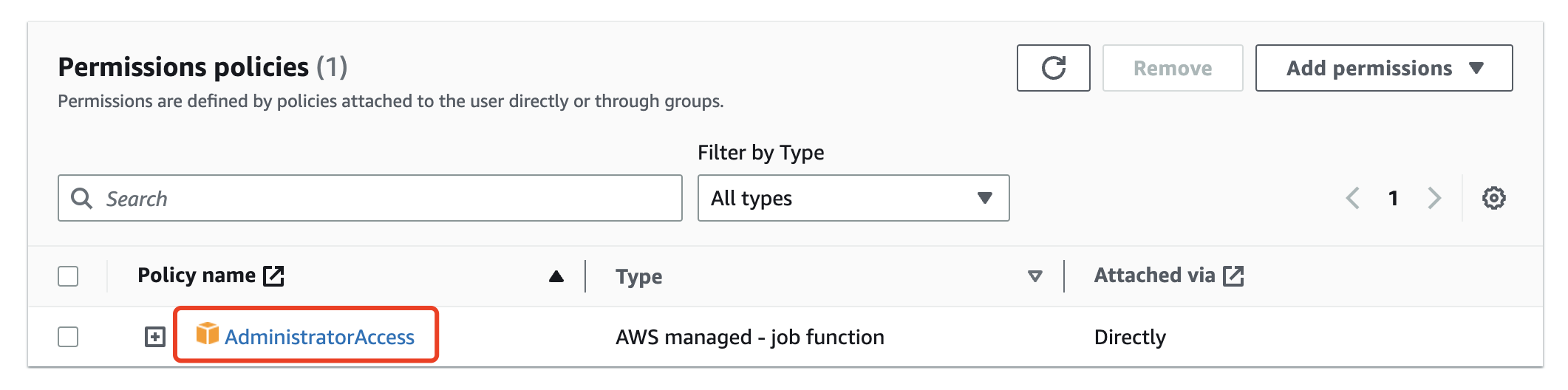The image size is (1568, 390).
Task: Sort the table by the Type column arrow
Action: (1034, 276)
